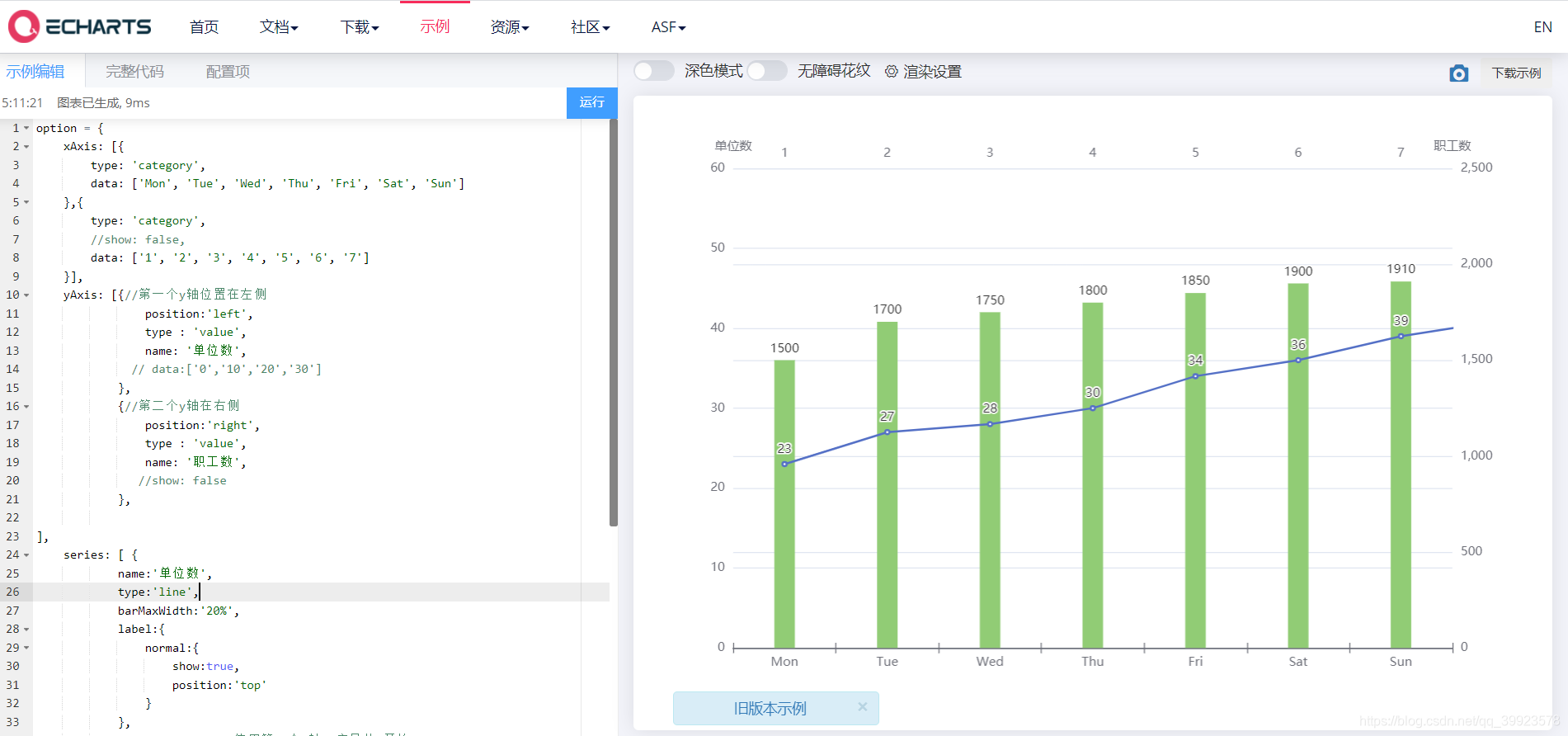
Task: Click code line 17 position:'right'
Action: 202,426
